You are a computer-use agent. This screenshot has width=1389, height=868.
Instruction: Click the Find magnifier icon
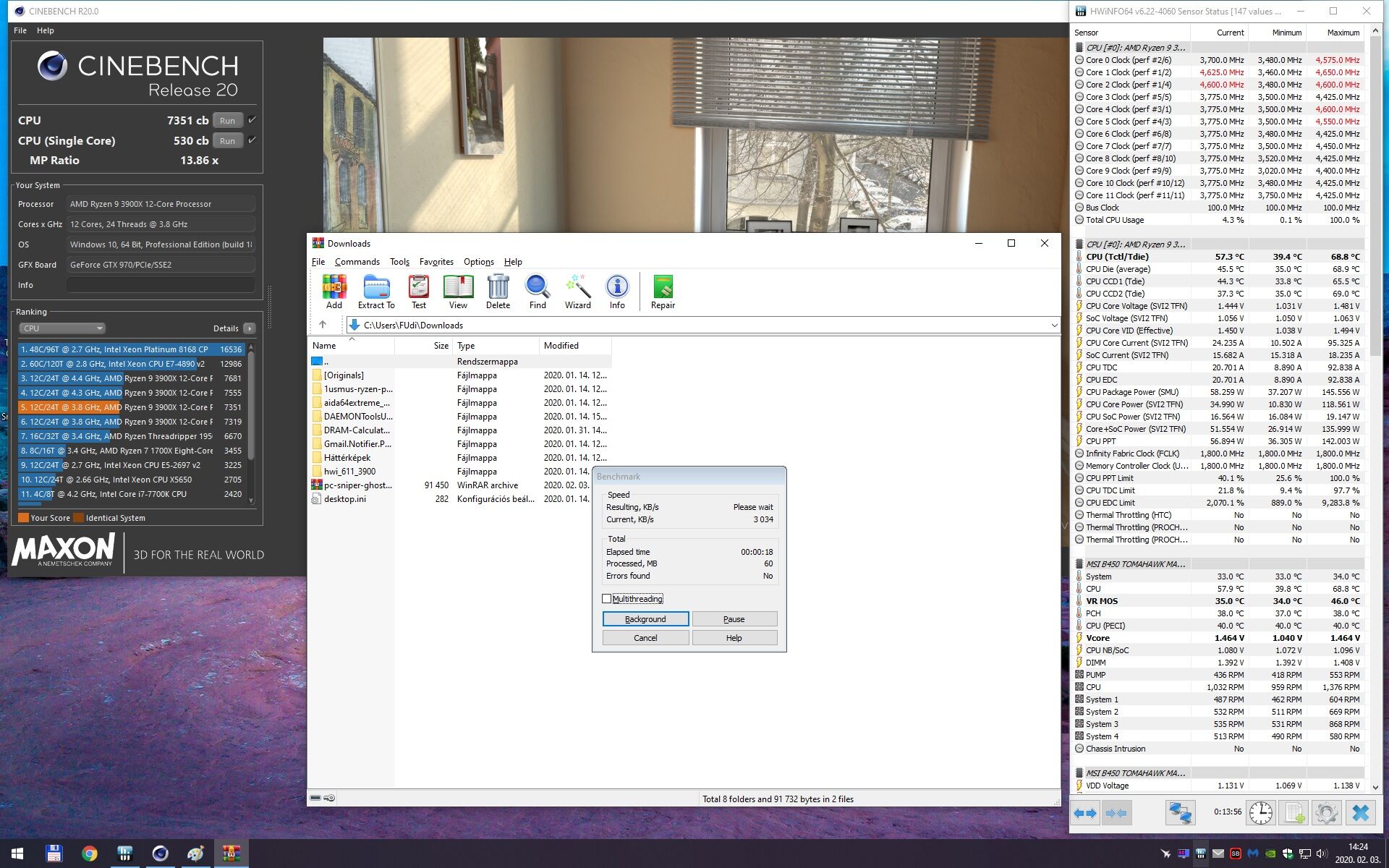pyautogui.click(x=538, y=292)
